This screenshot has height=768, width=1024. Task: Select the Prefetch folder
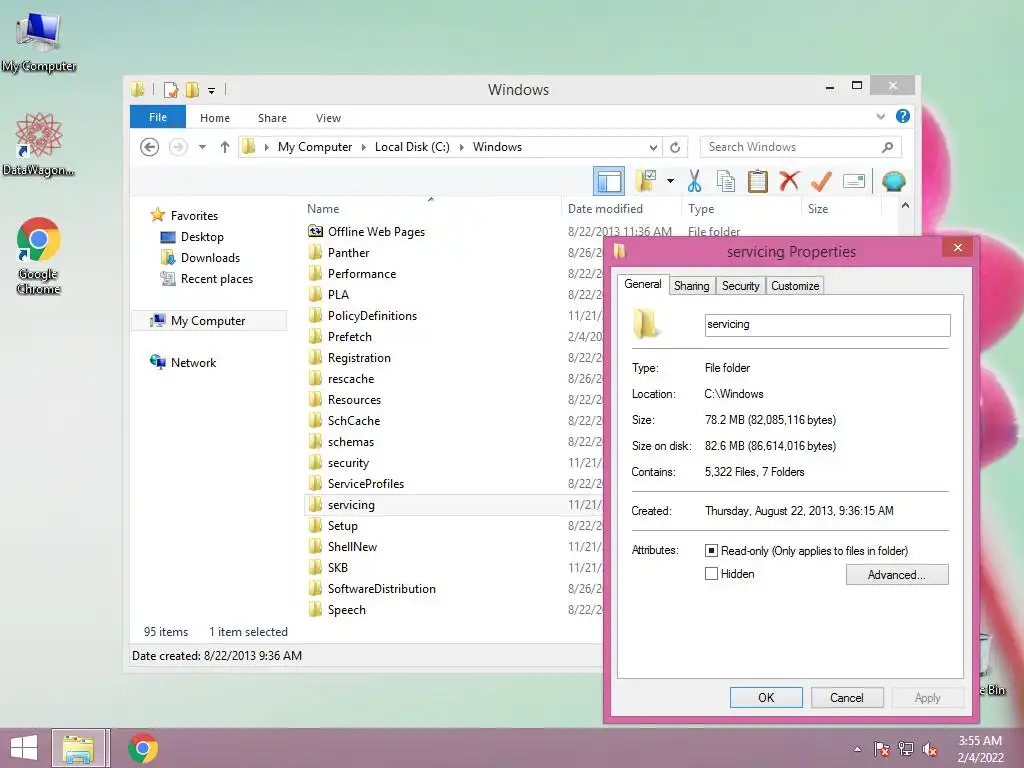[349, 336]
